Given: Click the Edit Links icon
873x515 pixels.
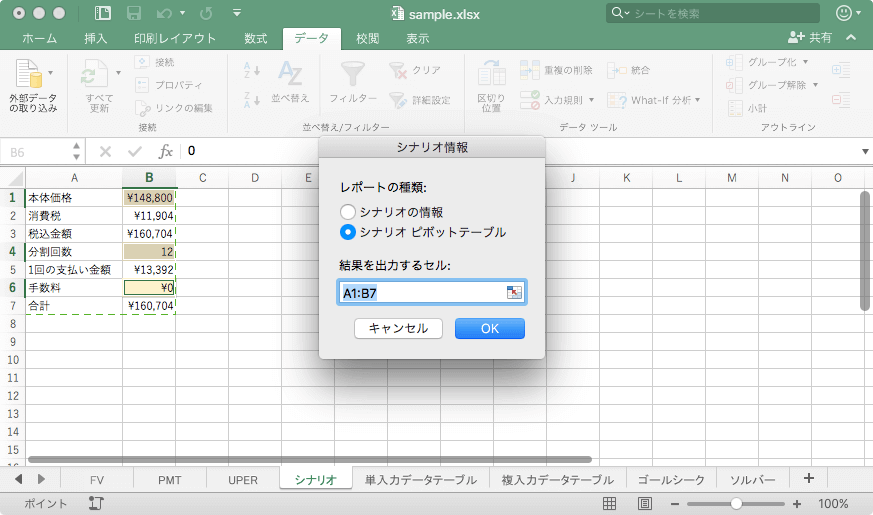Looking at the screenshot, I should [143, 108].
